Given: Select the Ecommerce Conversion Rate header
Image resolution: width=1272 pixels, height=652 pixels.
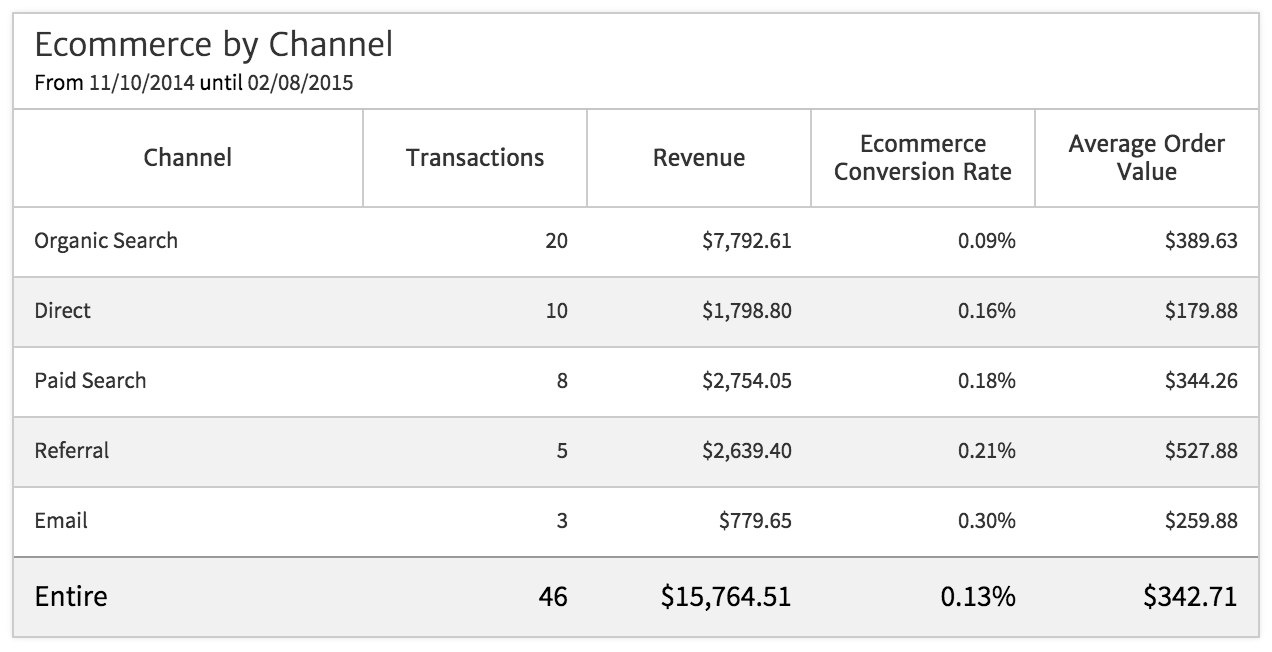Looking at the screenshot, I should (922, 158).
